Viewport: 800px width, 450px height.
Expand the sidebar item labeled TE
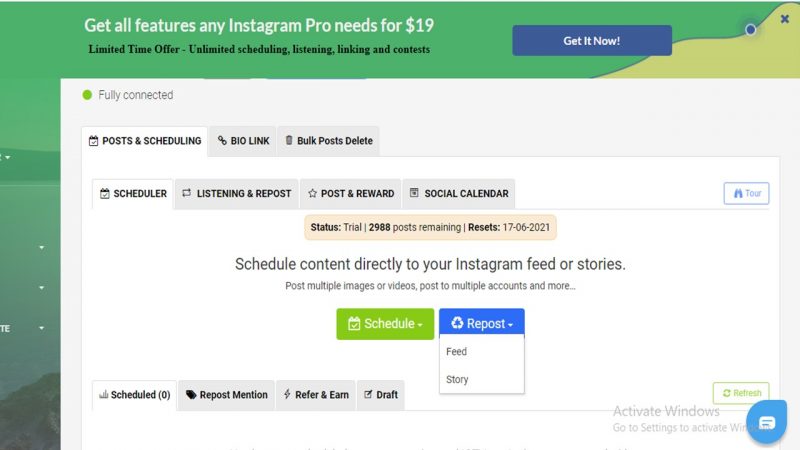point(22,329)
